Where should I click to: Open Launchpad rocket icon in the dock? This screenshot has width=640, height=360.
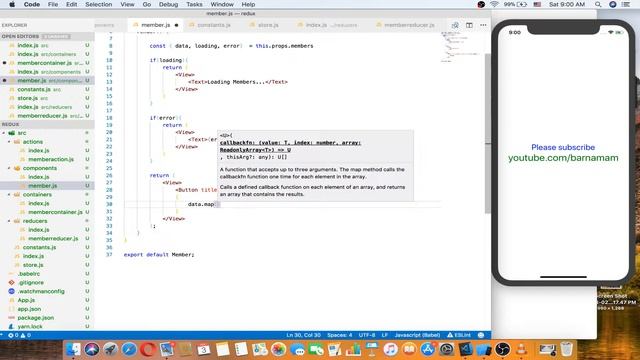[x=110, y=349]
